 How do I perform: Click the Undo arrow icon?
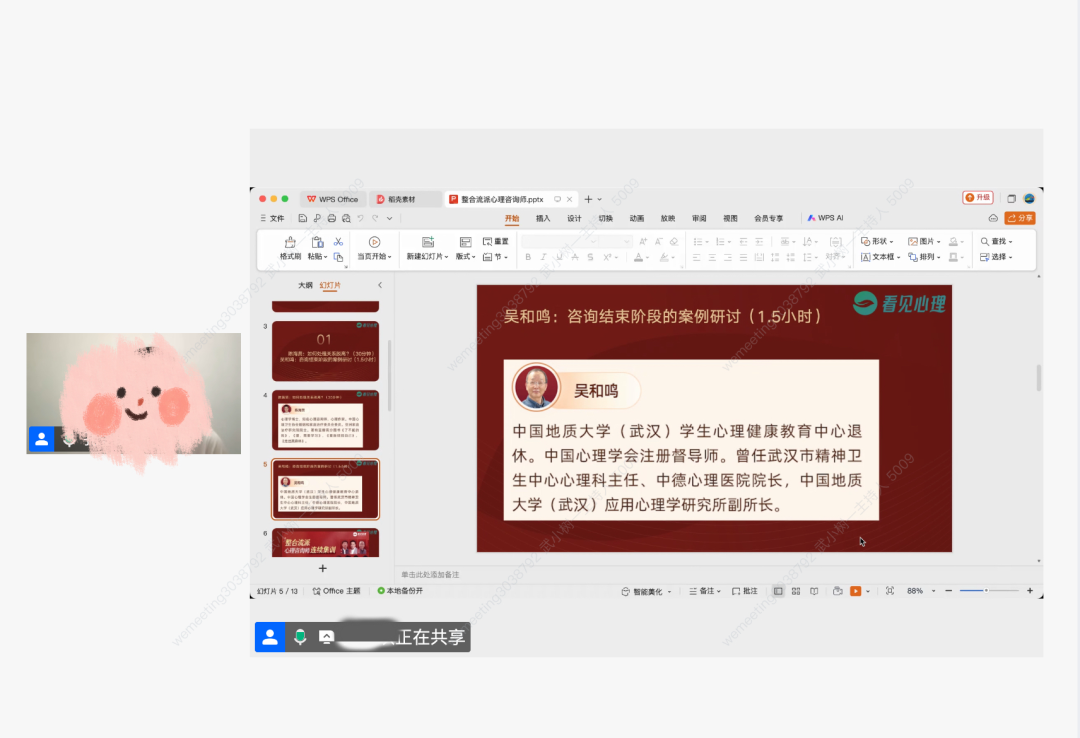point(360,218)
